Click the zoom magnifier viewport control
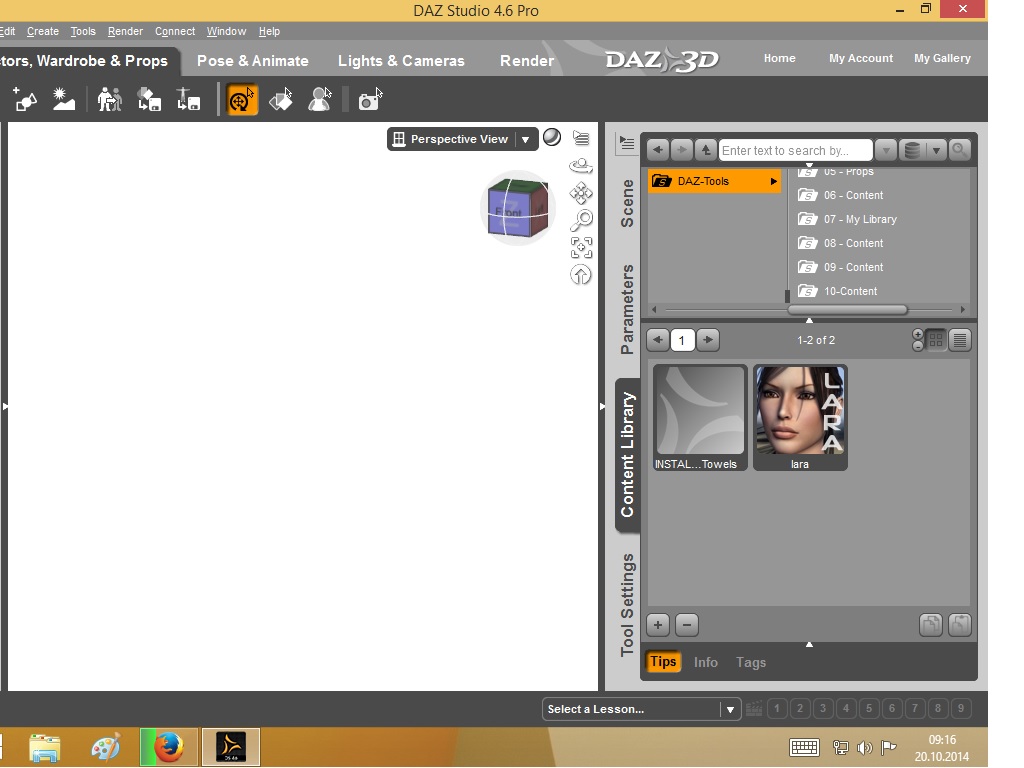Image resolution: width=1024 pixels, height=768 pixels. coord(581,221)
